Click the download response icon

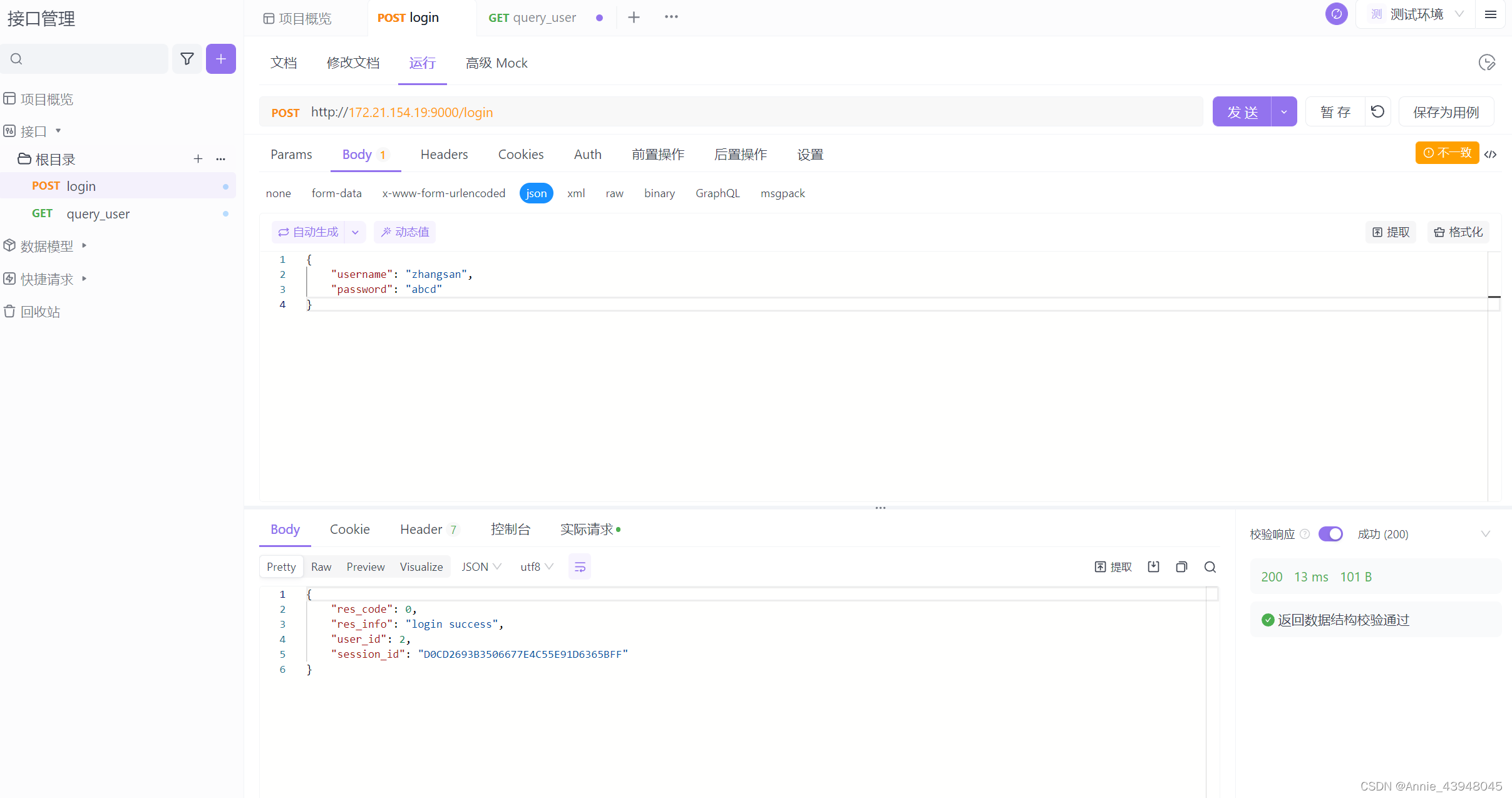(x=1153, y=567)
